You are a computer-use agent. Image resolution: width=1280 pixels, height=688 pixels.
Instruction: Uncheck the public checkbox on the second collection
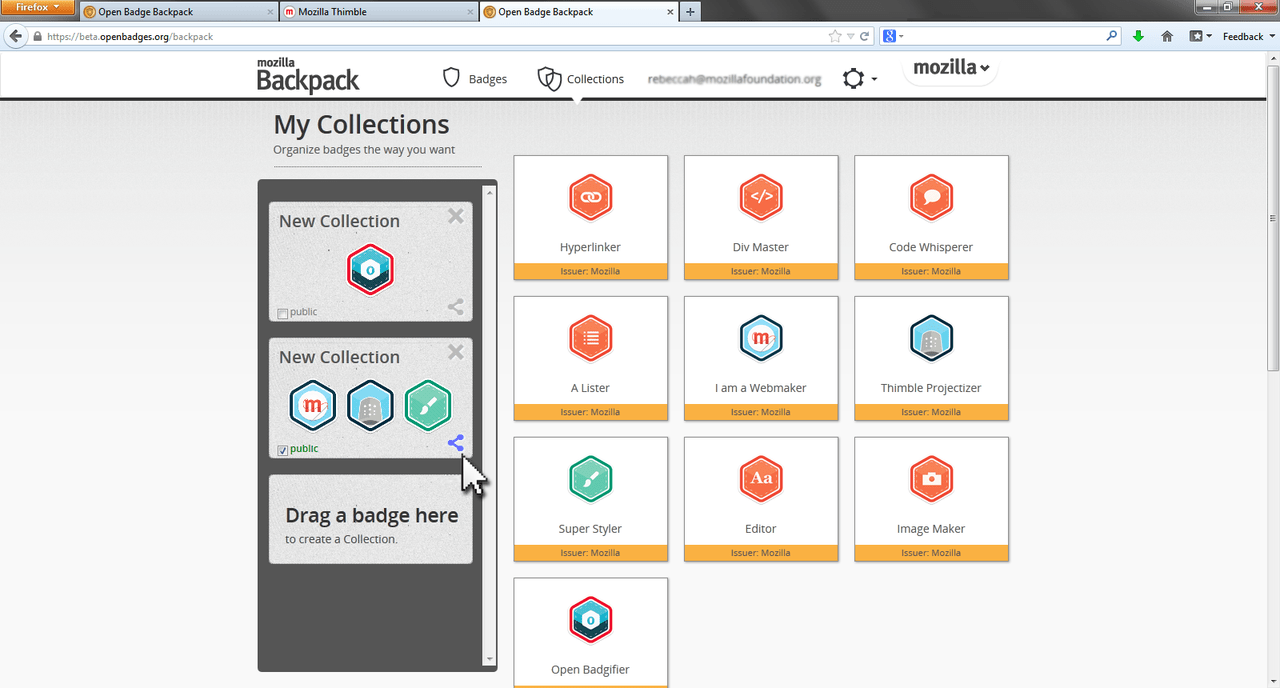[282, 449]
